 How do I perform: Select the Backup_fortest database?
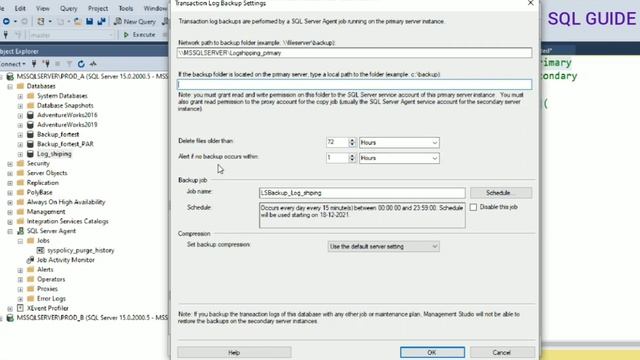[x=58, y=134]
